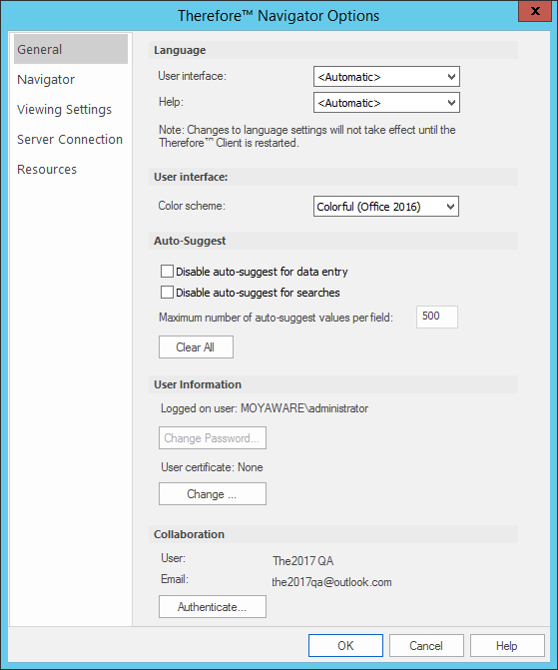Open the Help language dropdown
Screen dimensions: 558x670
click(386, 103)
